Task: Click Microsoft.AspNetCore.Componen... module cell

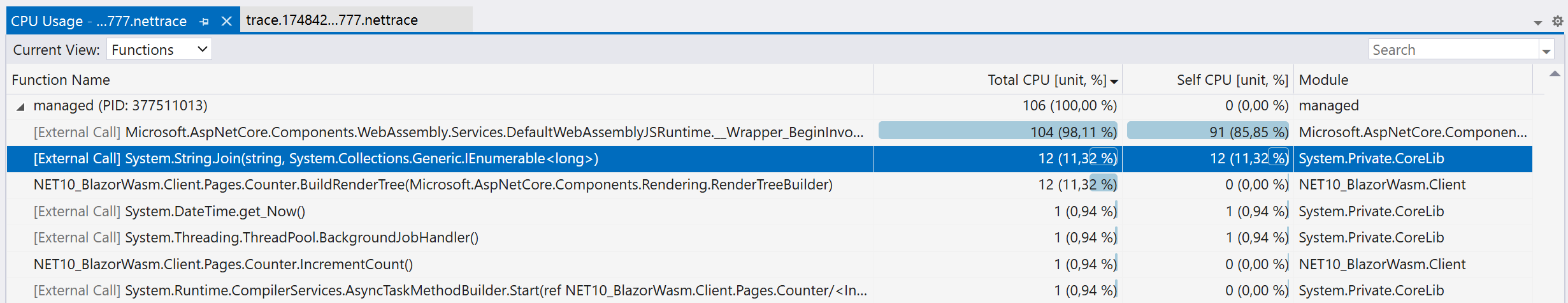Action: coord(1413,132)
